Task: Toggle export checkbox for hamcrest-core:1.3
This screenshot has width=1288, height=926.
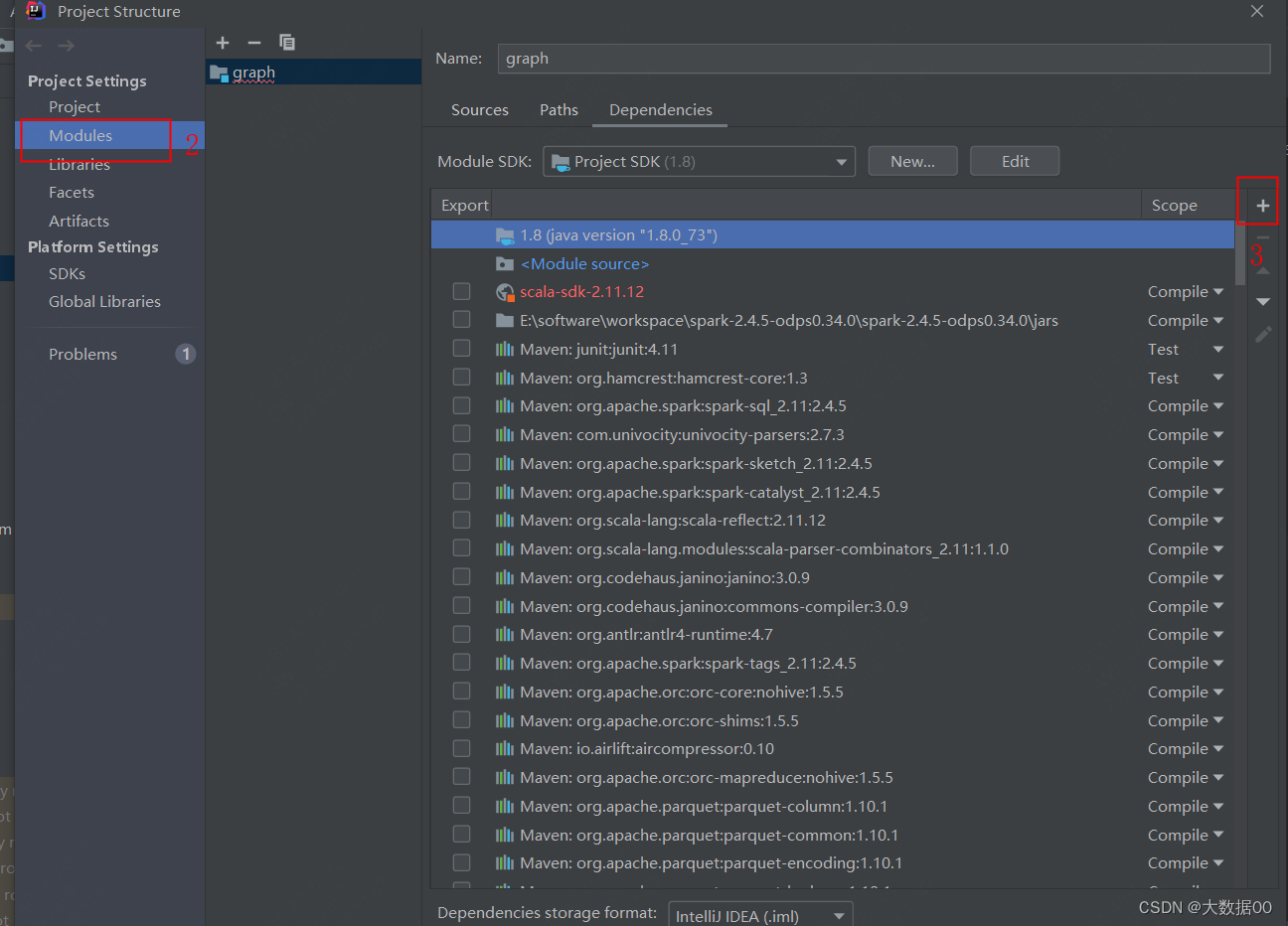Action: [x=461, y=378]
